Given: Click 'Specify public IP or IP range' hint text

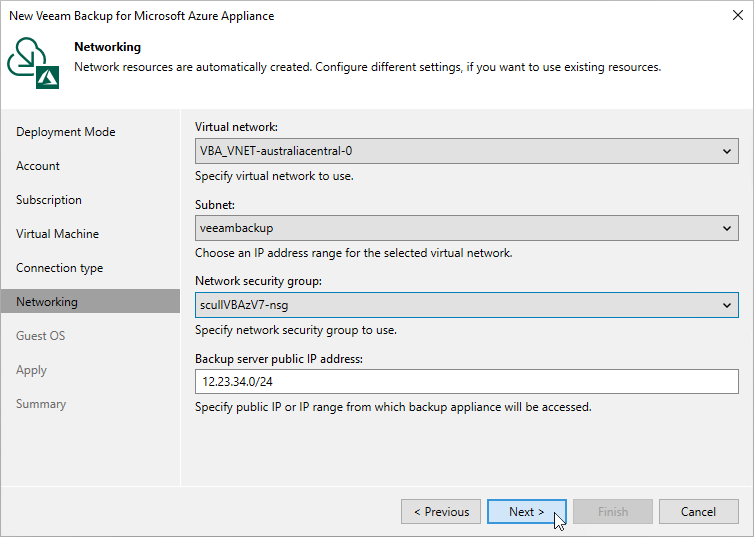Looking at the screenshot, I should pos(393,407).
